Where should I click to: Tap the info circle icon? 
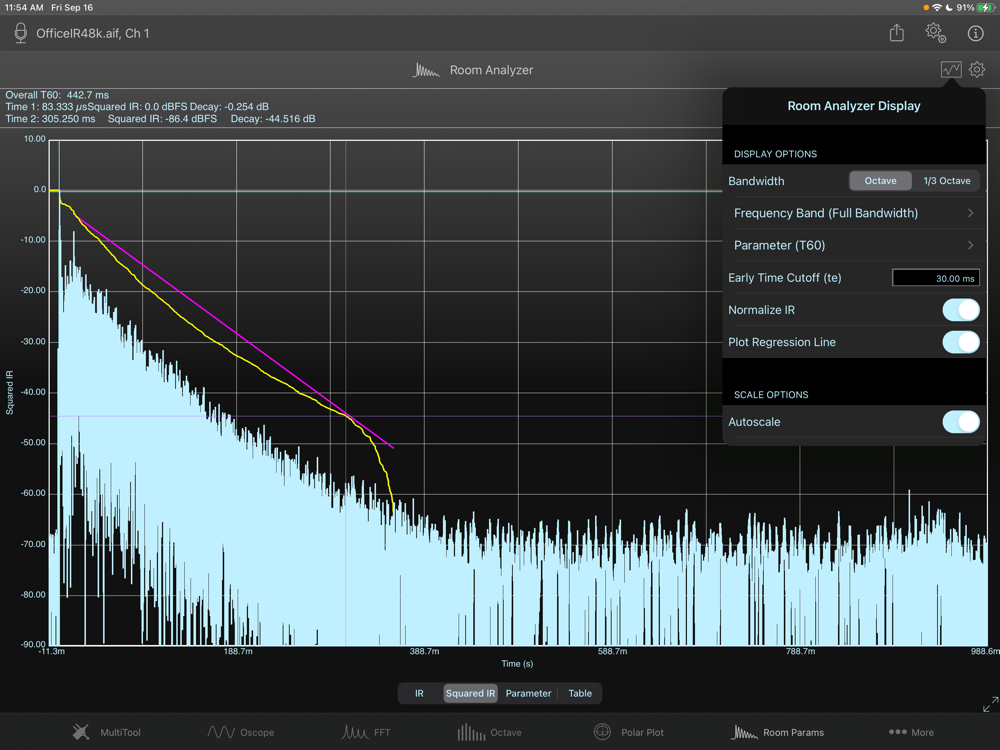[x=975, y=33]
